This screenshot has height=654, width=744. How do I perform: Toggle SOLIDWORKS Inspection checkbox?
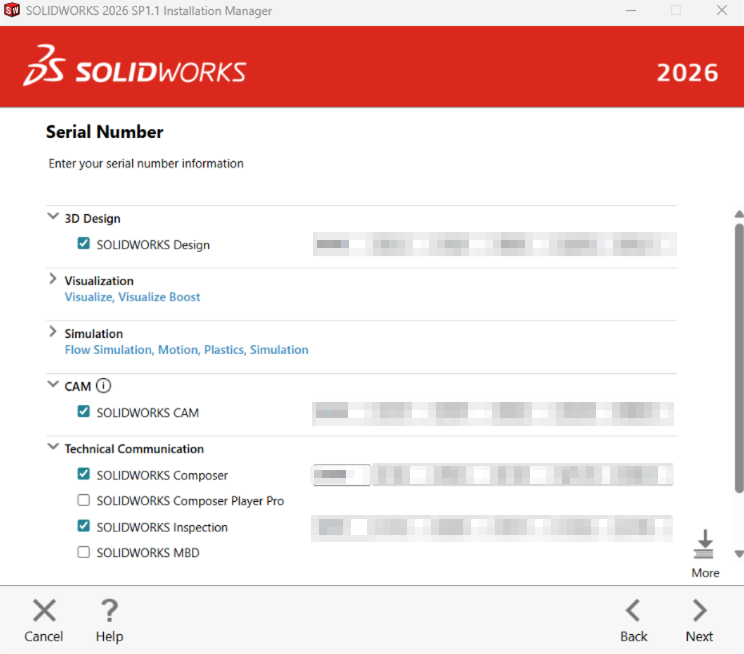click(x=84, y=526)
